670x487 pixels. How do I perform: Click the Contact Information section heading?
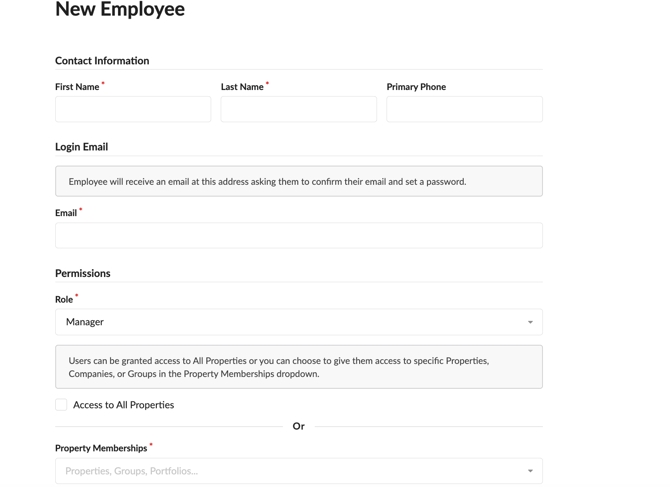(102, 61)
